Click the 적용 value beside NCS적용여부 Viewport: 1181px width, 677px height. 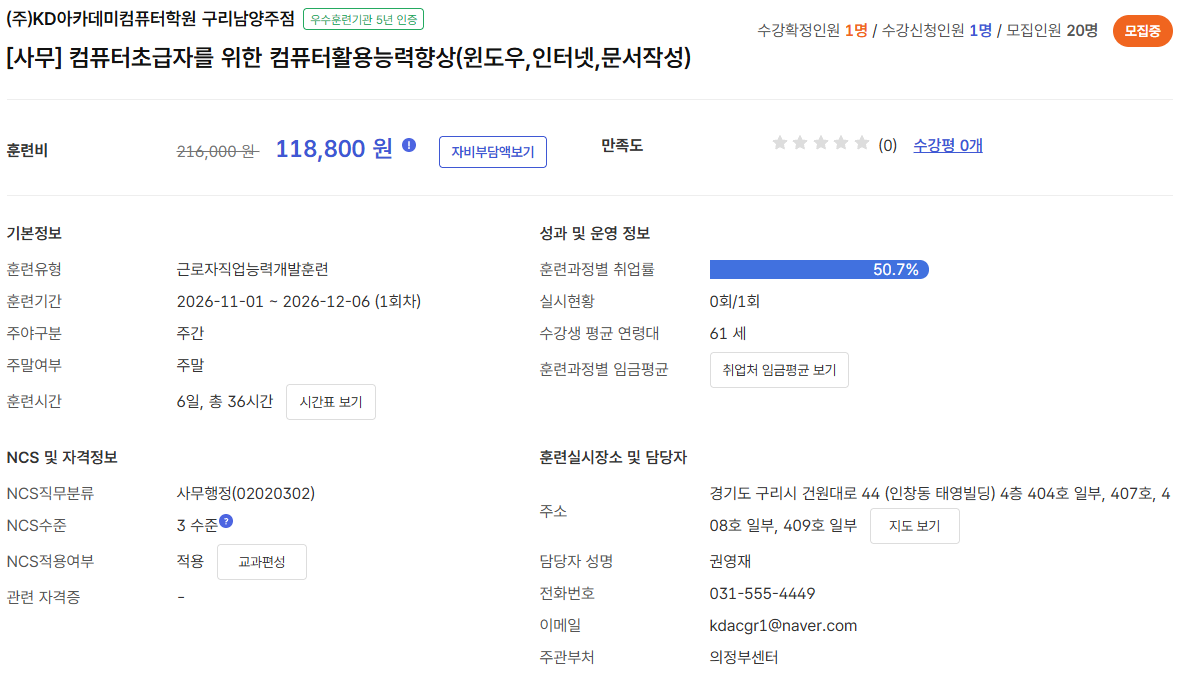190,561
